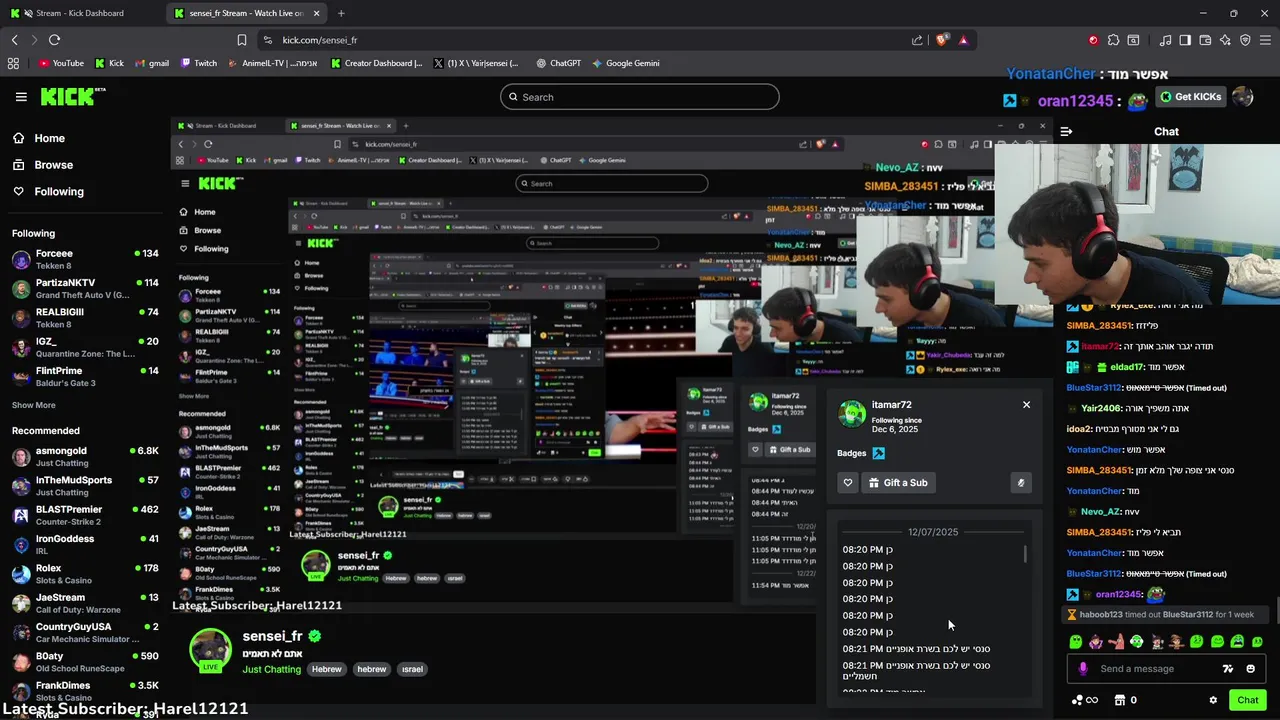This screenshot has height=720, width=1280.
Task: Open the Twitch bookmark
Action: pos(199,63)
